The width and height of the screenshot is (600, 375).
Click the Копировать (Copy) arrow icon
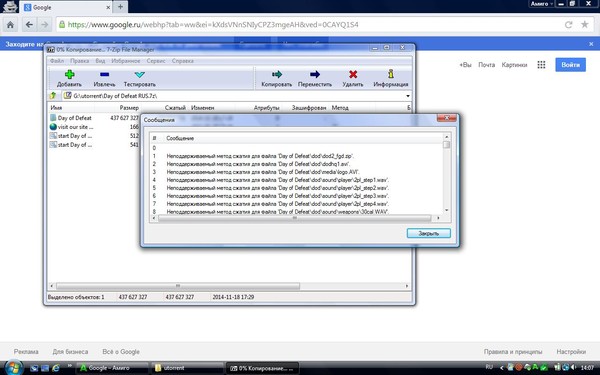click(277, 74)
